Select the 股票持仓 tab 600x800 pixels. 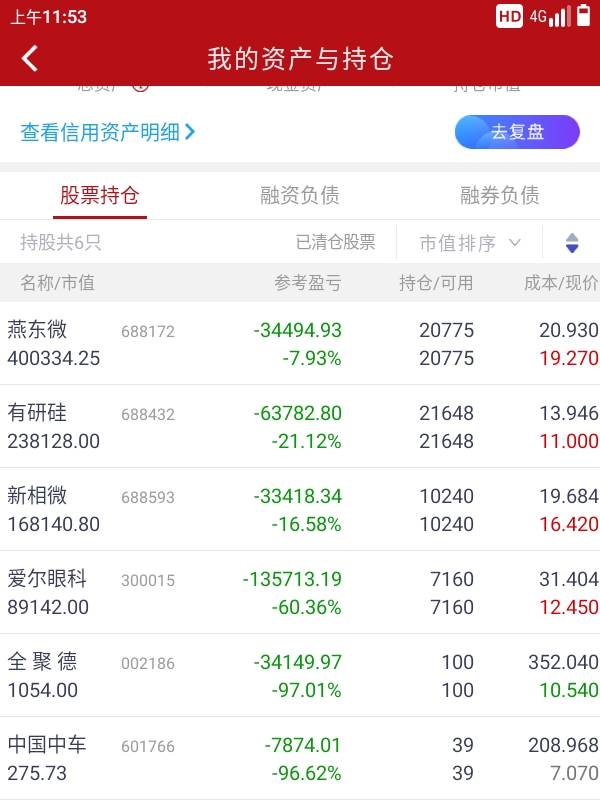pyautogui.click(x=99, y=195)
